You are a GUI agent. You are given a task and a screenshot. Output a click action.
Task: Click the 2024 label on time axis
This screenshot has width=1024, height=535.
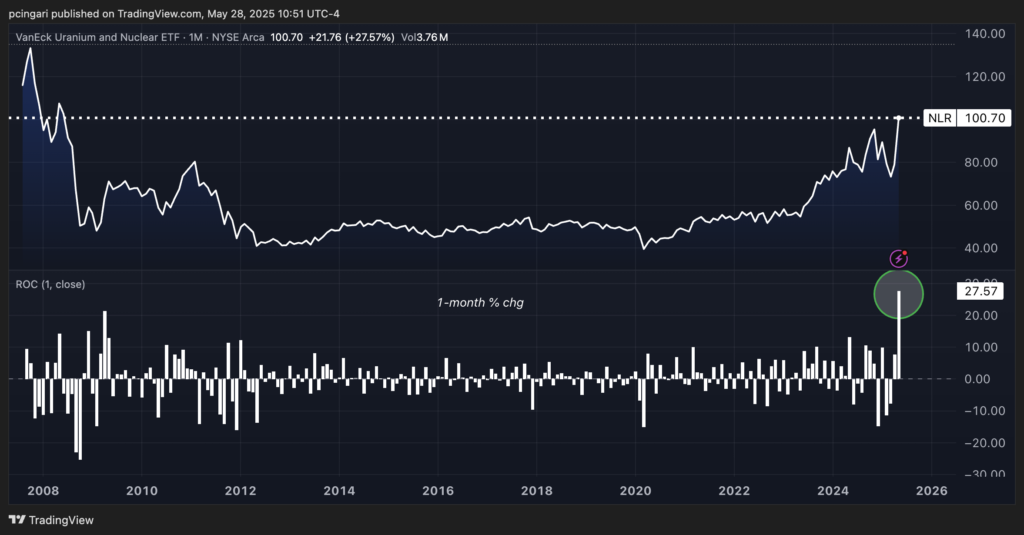click(x=833, y=491)
